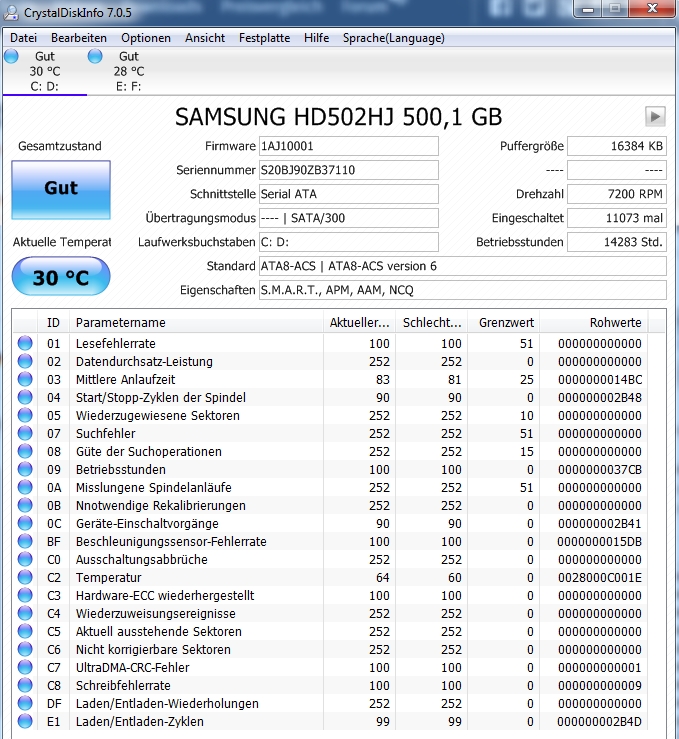This screenshot has width=679, height=739.
Task: Click status icon of Datendurchsatz-Leistung row
Action: point(25,361)
